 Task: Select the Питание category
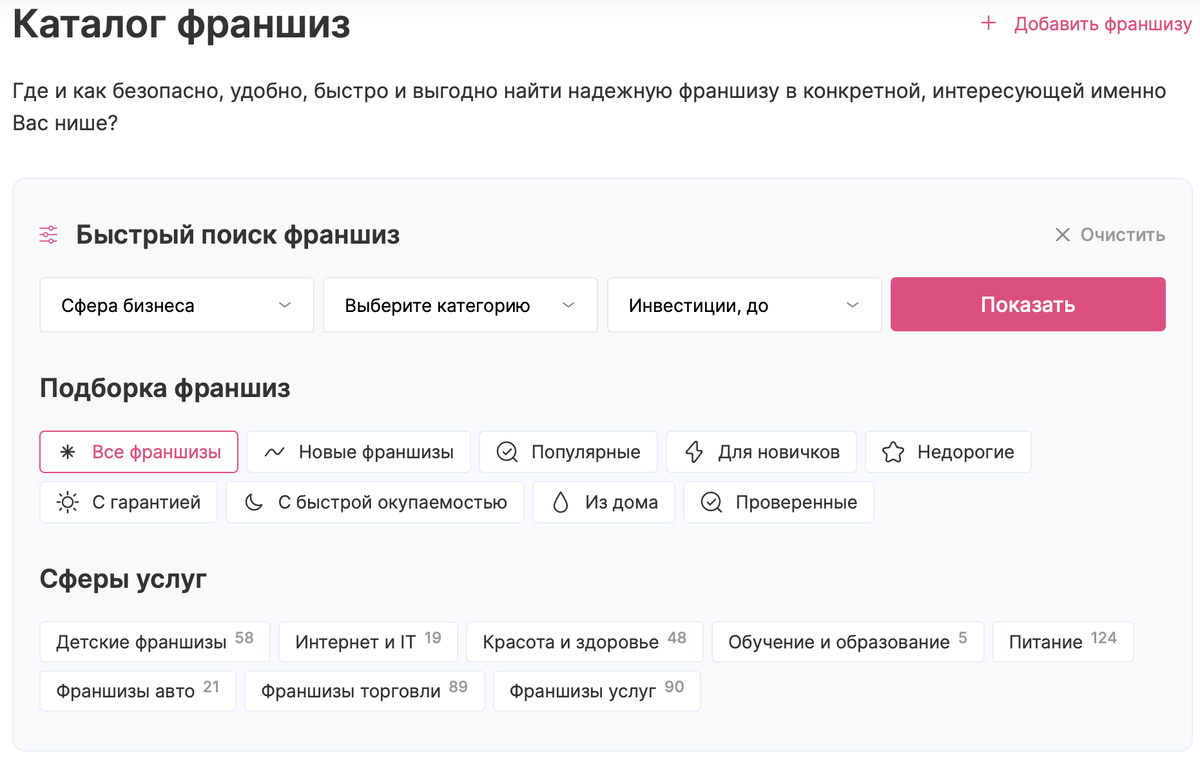[x=1062, y=641]
